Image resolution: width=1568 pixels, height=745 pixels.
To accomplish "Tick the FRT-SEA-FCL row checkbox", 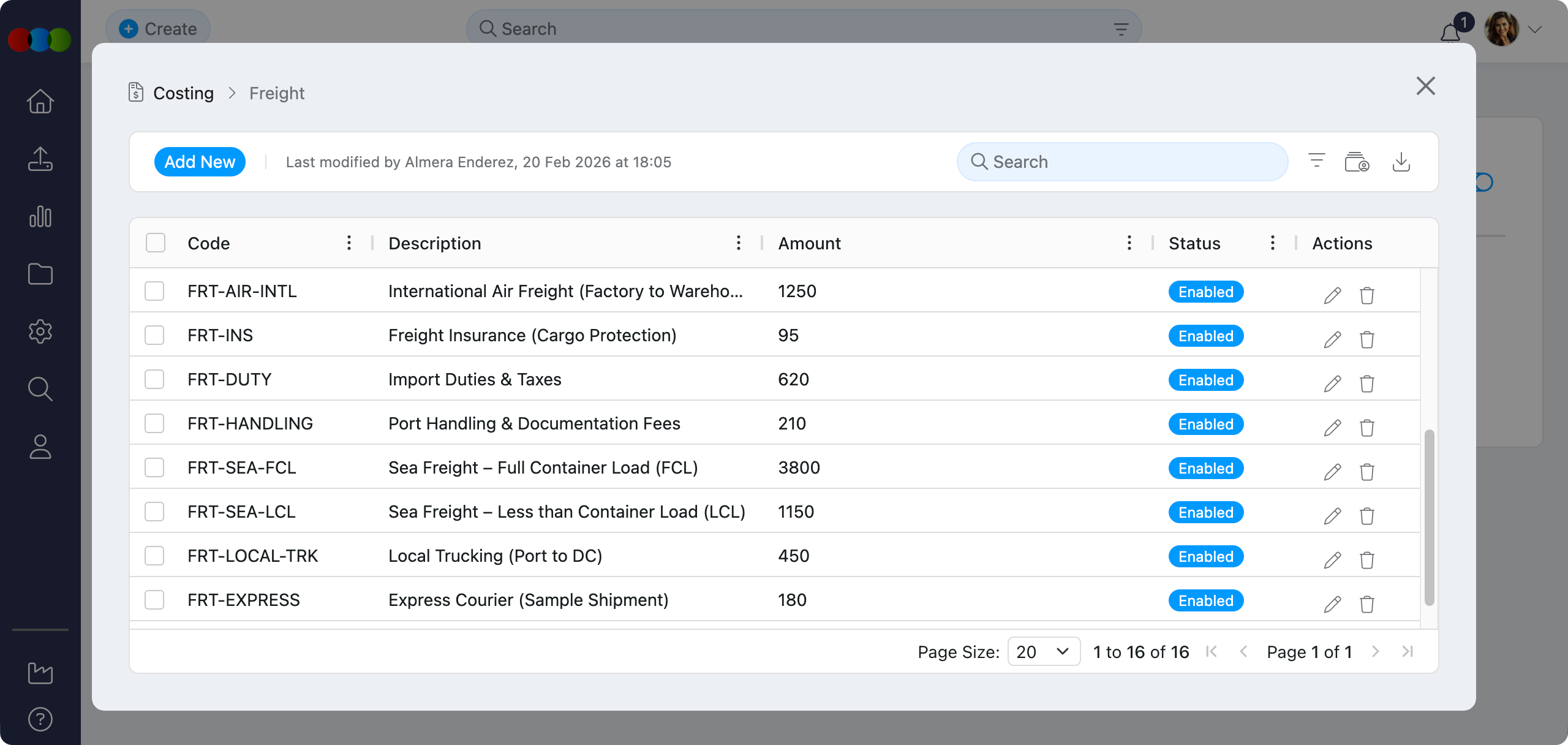I will tap(154, 467).
